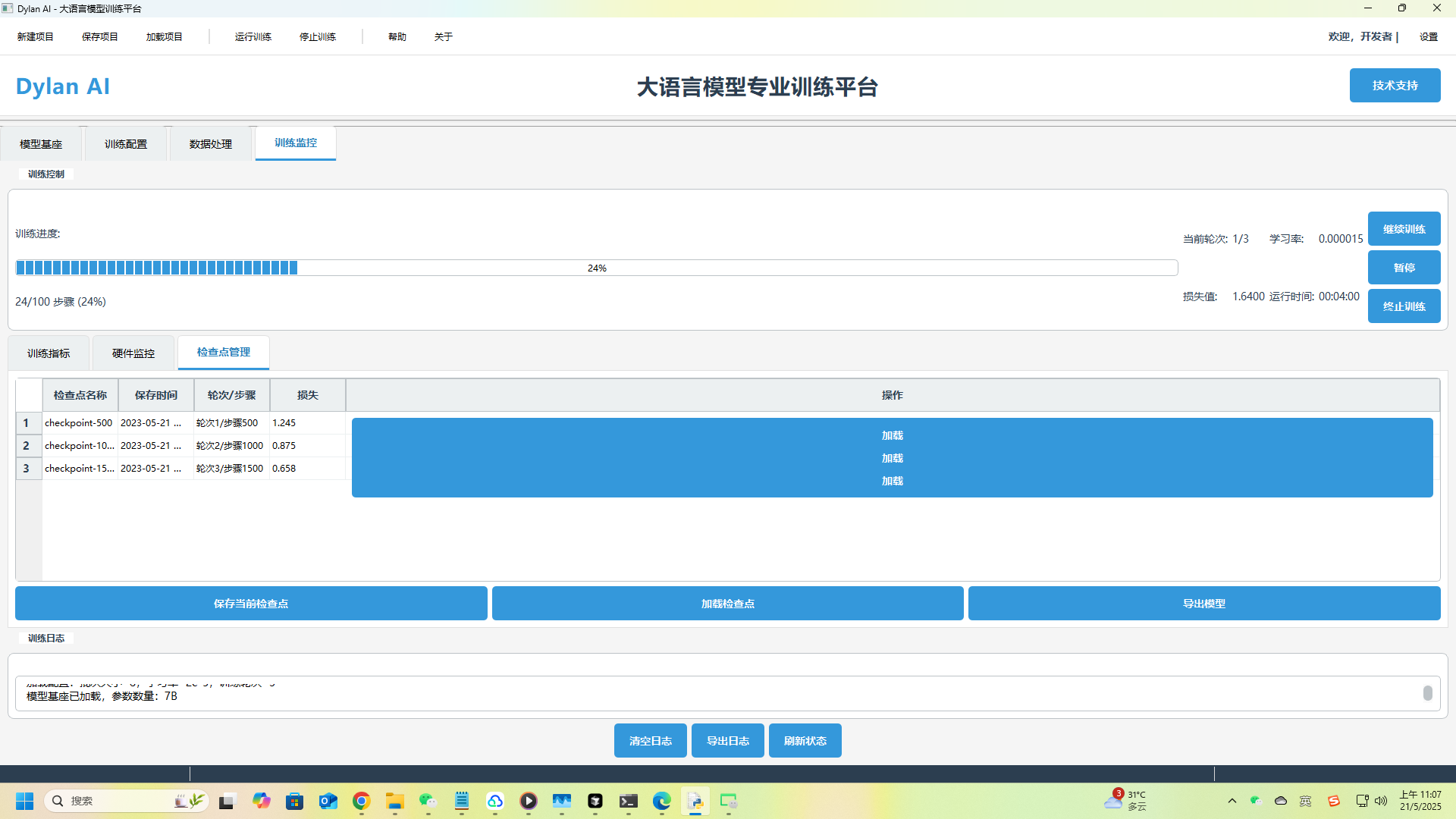Click the training progress bar
The height and width of the screenshot is (819, 1456).
point(596,268)
